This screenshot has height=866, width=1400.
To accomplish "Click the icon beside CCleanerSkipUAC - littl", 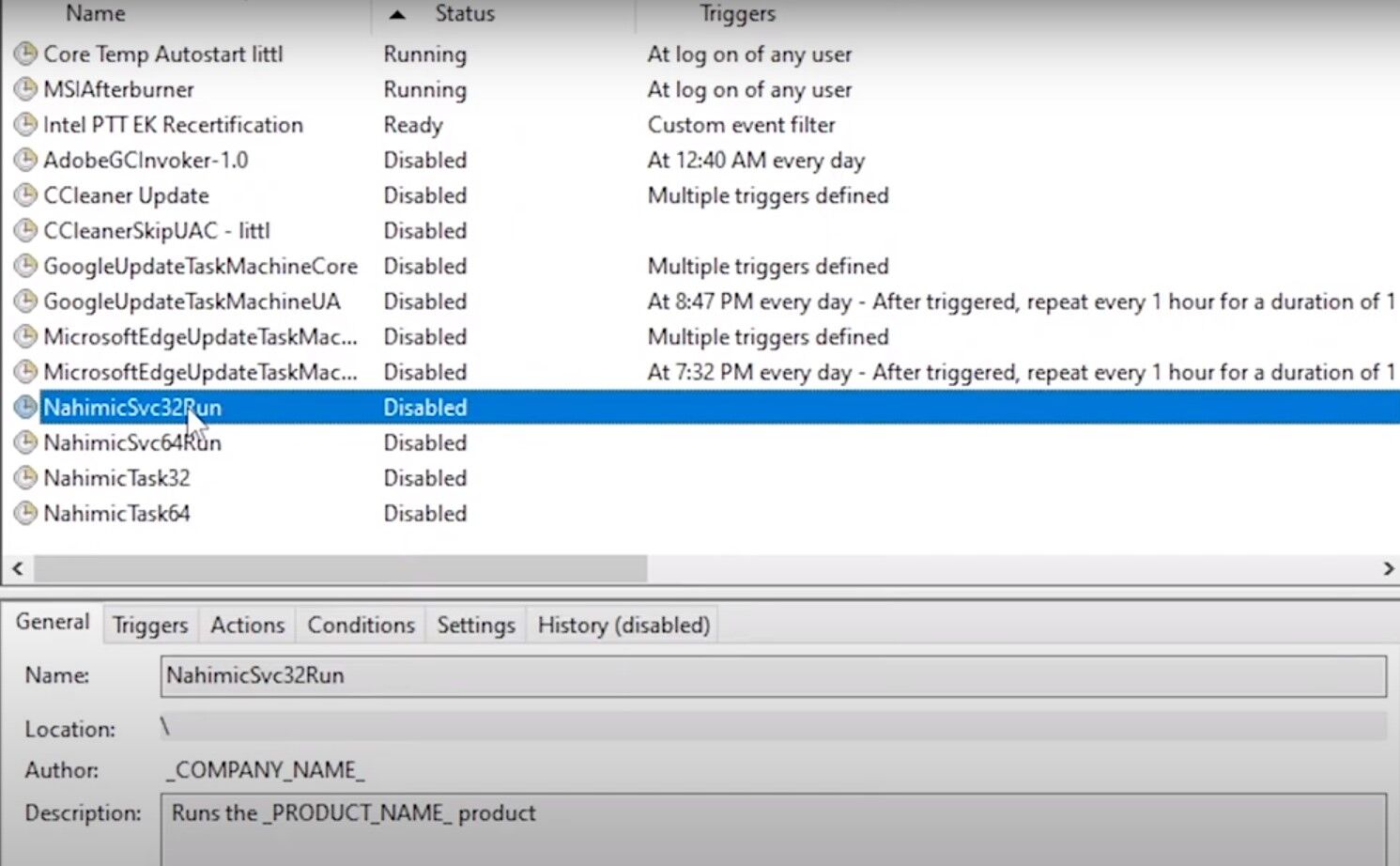I will pyautogui.click(x=25, y=231).
